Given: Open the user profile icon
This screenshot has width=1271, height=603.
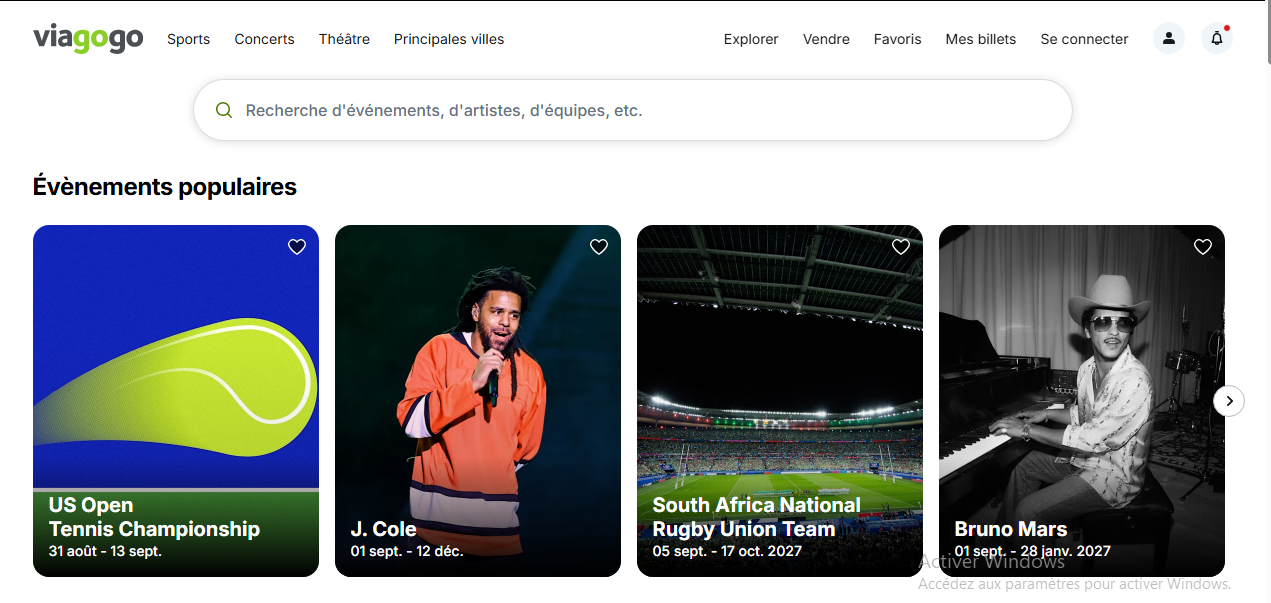Looking at the screenshot, I should coord(1169,38).
